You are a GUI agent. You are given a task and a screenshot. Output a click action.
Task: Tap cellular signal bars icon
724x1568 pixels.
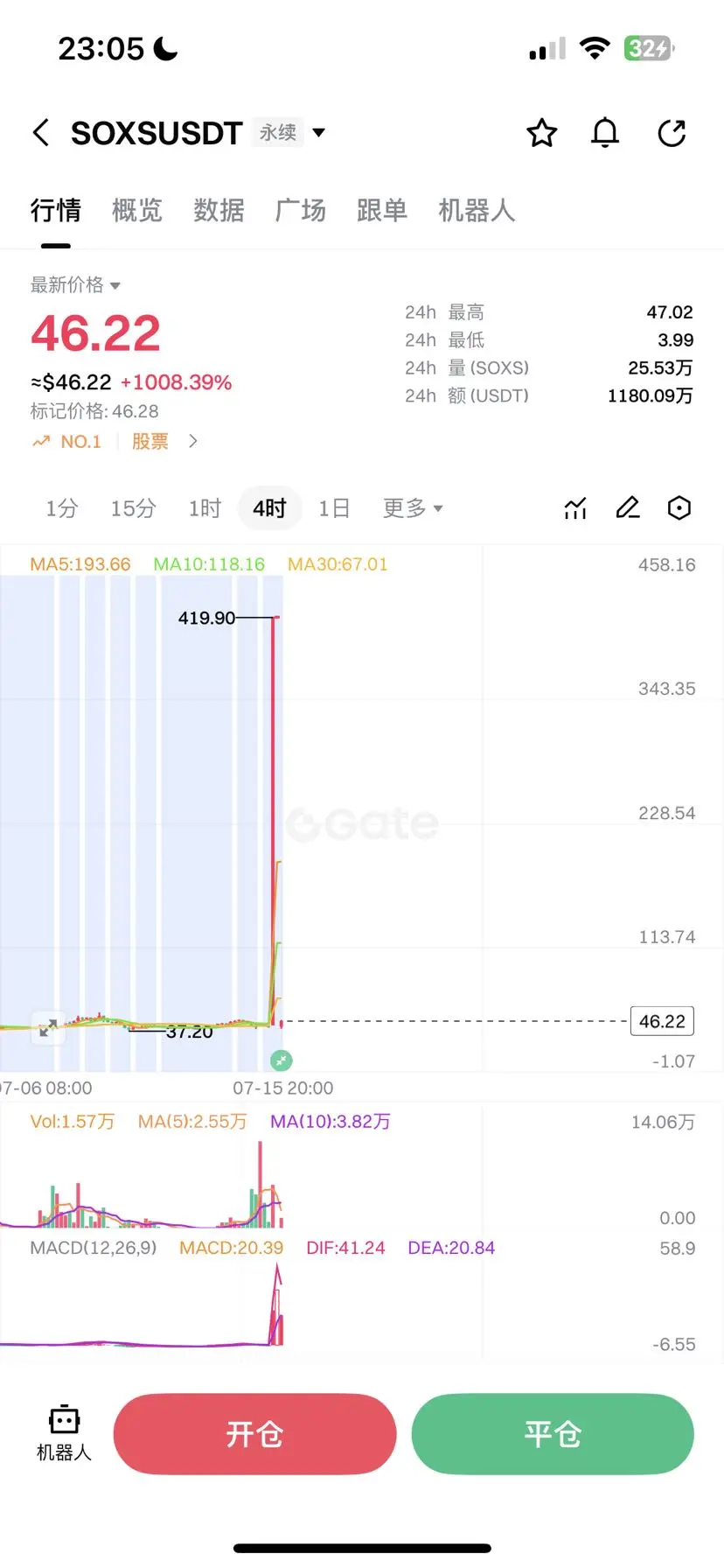click(547, 48)
